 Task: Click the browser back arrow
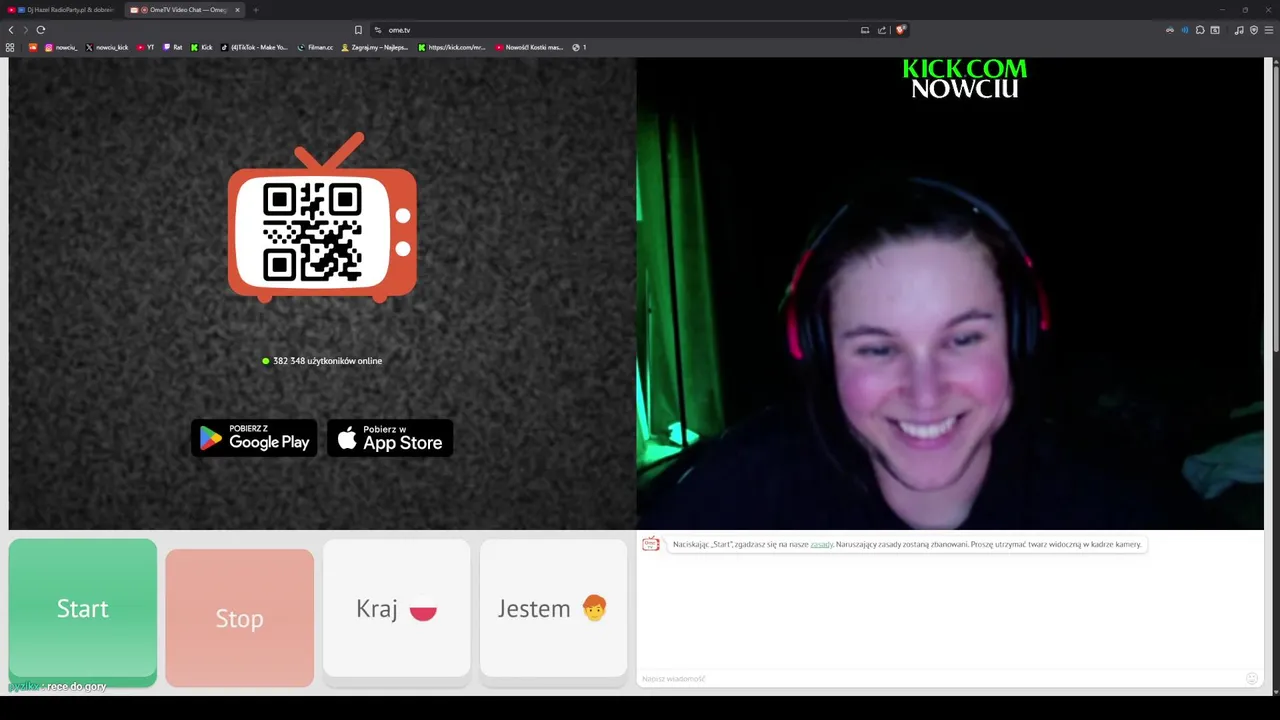coord(11,30)
